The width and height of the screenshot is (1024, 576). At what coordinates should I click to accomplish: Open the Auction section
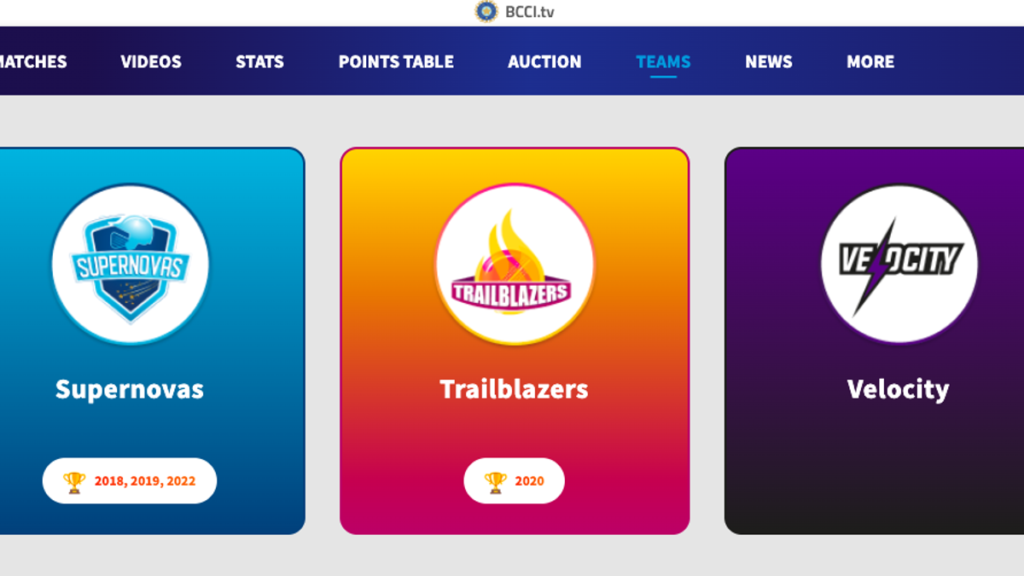point(544,61)
